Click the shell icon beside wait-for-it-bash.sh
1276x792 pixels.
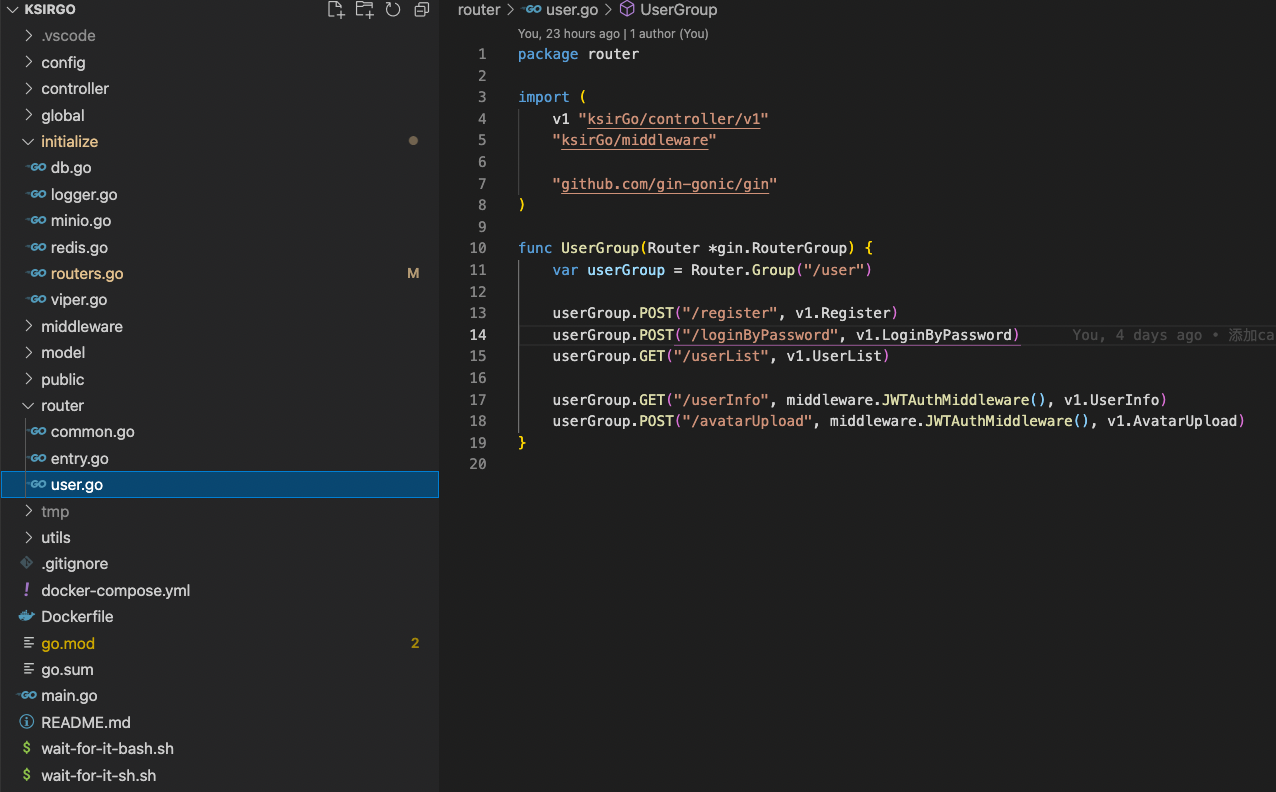[x=27, y=748]
